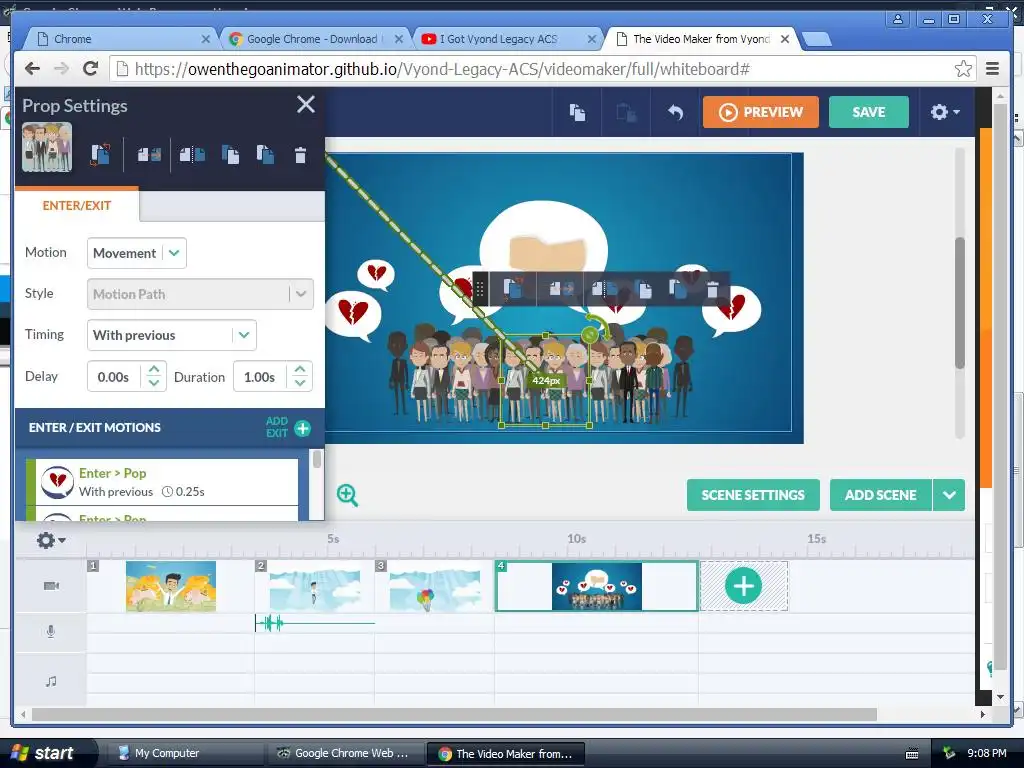Decrease the Duration value with down arrow
The image size is (1024, 768).
[300, 383]
